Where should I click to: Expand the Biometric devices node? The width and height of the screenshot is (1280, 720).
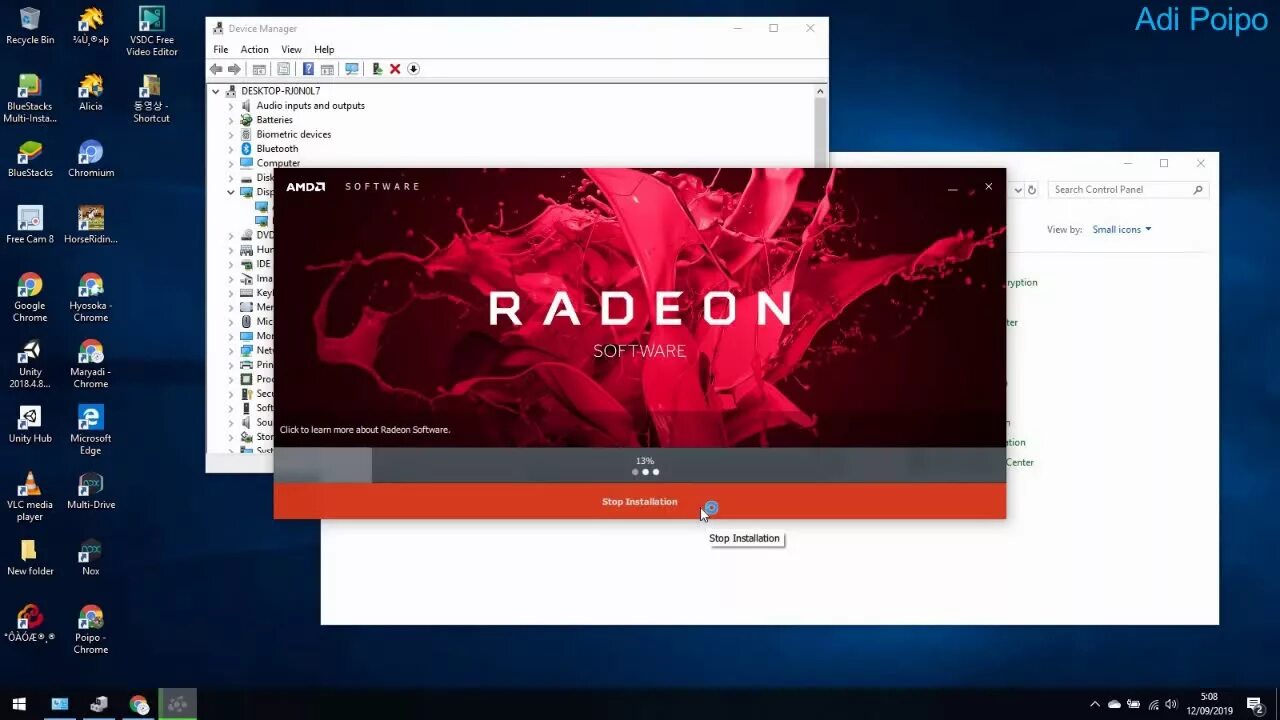[x=231, y=134]
